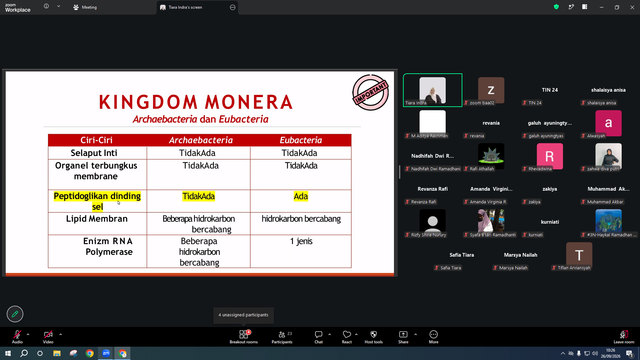
Task: Select the Rheiadwina tile with R avatar
Action: tap(550, 156)
